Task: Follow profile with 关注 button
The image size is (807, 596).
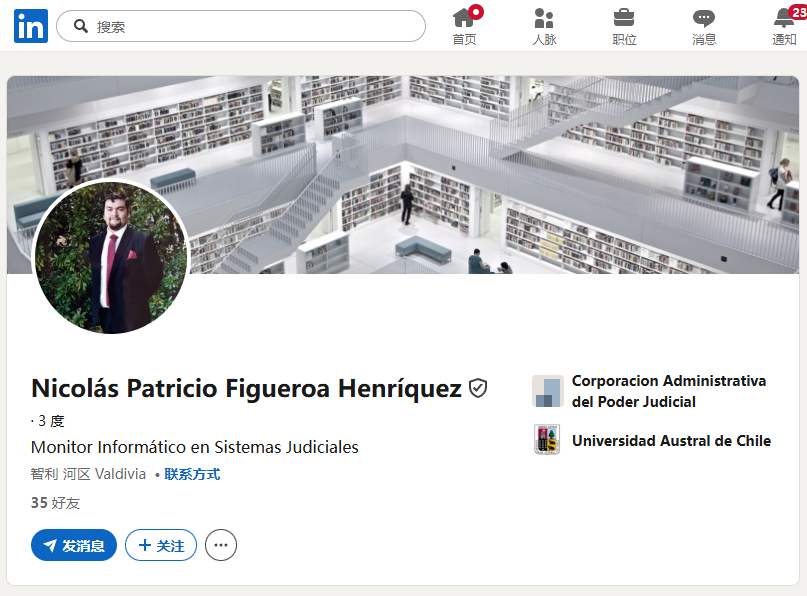Action: coord(161,545)
